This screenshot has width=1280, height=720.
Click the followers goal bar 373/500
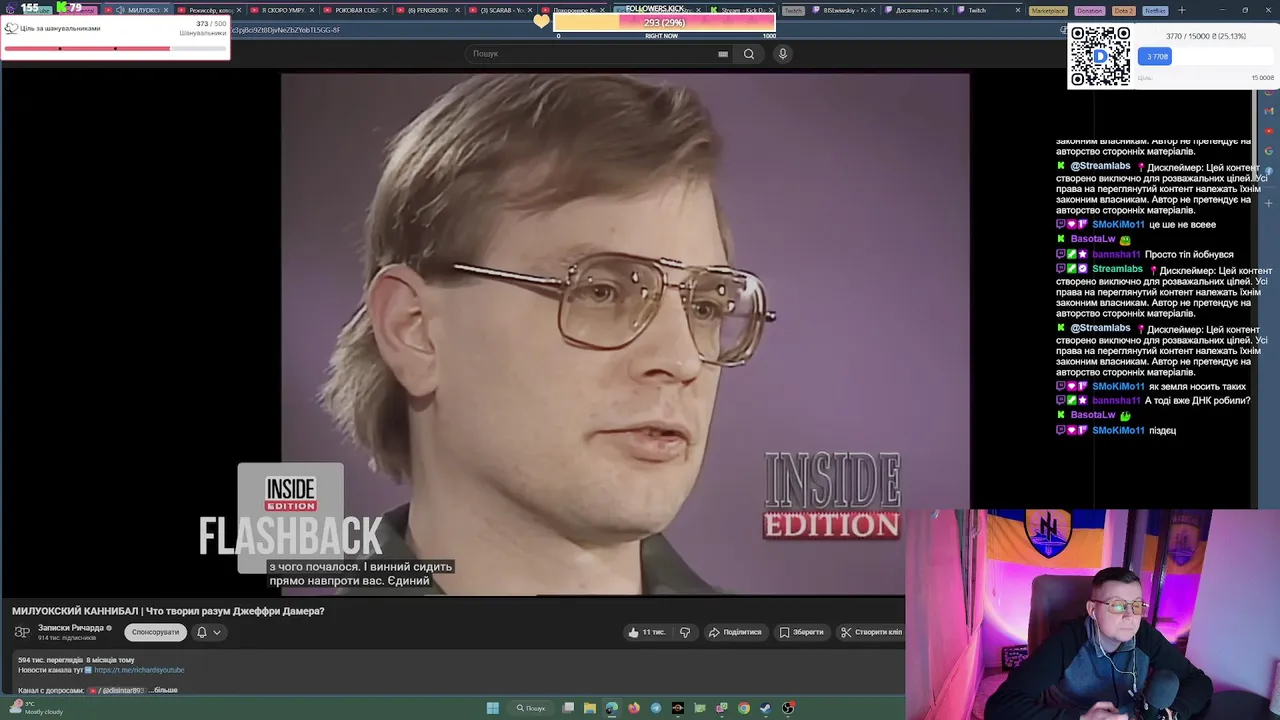(x=115, y=48)
